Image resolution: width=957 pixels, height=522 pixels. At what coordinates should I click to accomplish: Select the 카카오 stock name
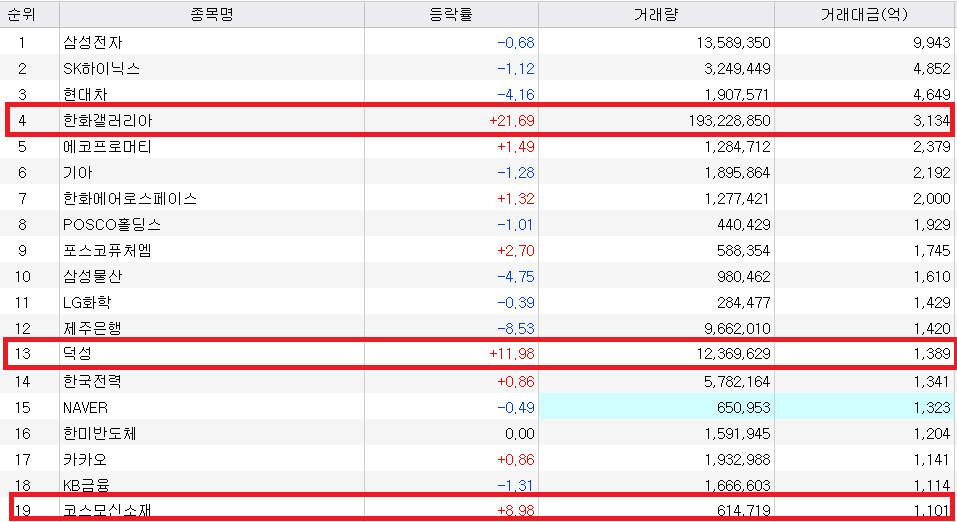click(x=85, y=460)
